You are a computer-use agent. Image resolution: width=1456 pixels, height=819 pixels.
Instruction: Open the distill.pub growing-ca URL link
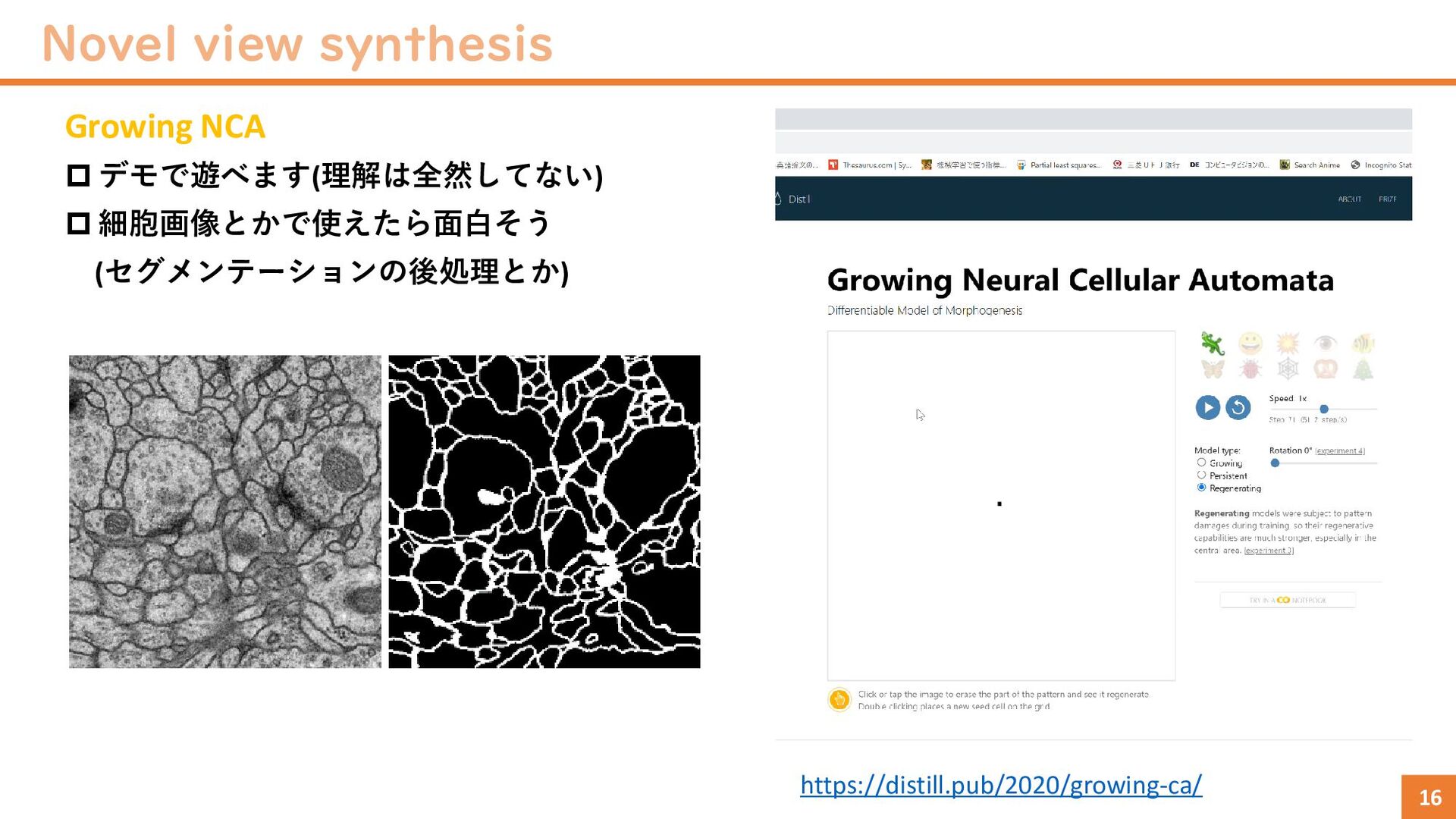(1001, 785)
